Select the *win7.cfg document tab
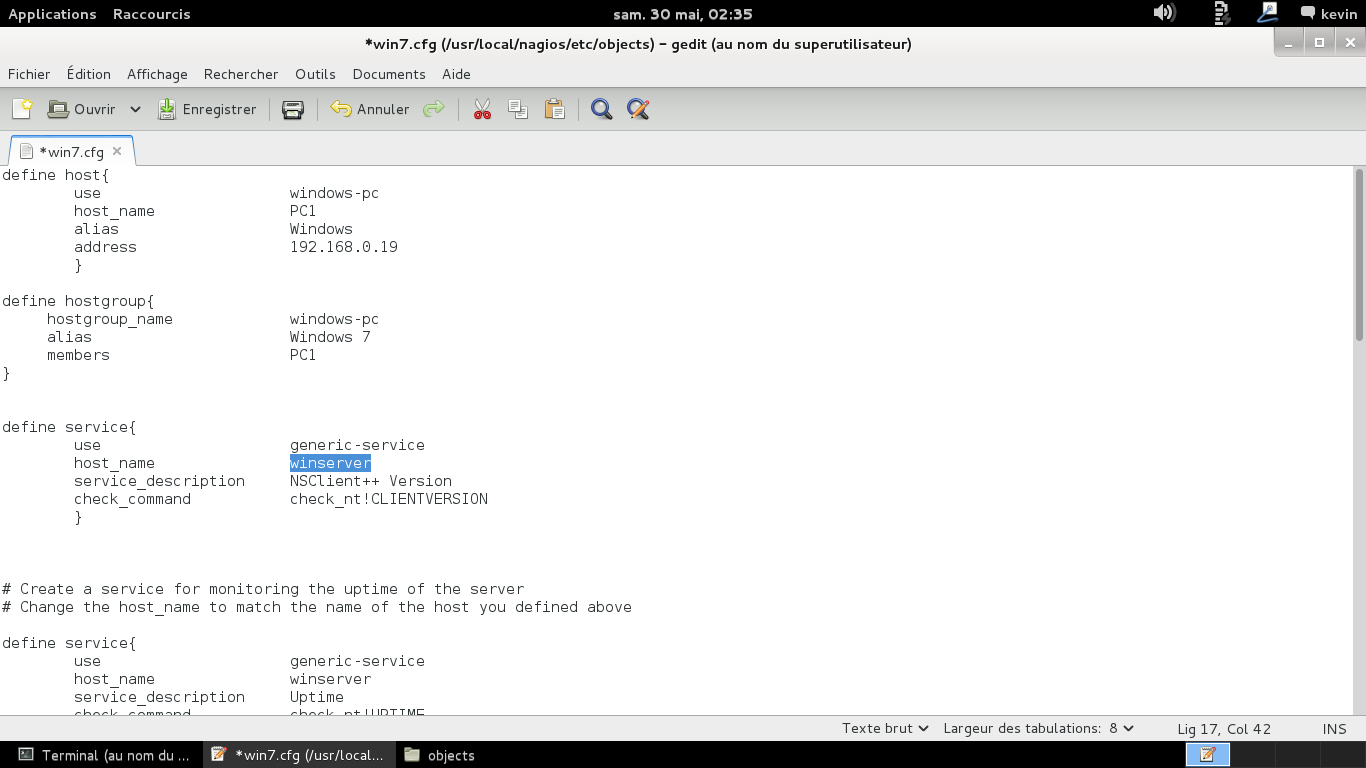The image size is (1366, 768). [71, 152]
